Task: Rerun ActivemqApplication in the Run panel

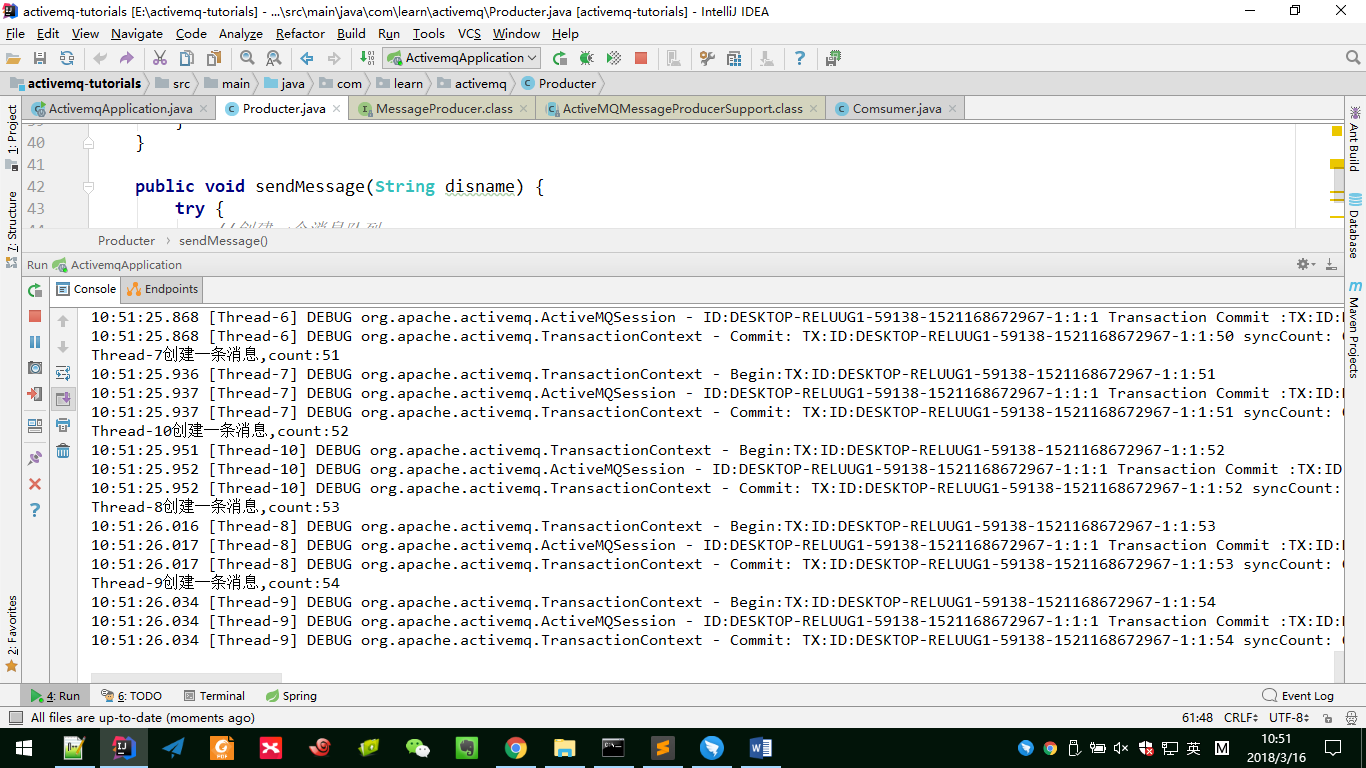Action: click(35, 290)
